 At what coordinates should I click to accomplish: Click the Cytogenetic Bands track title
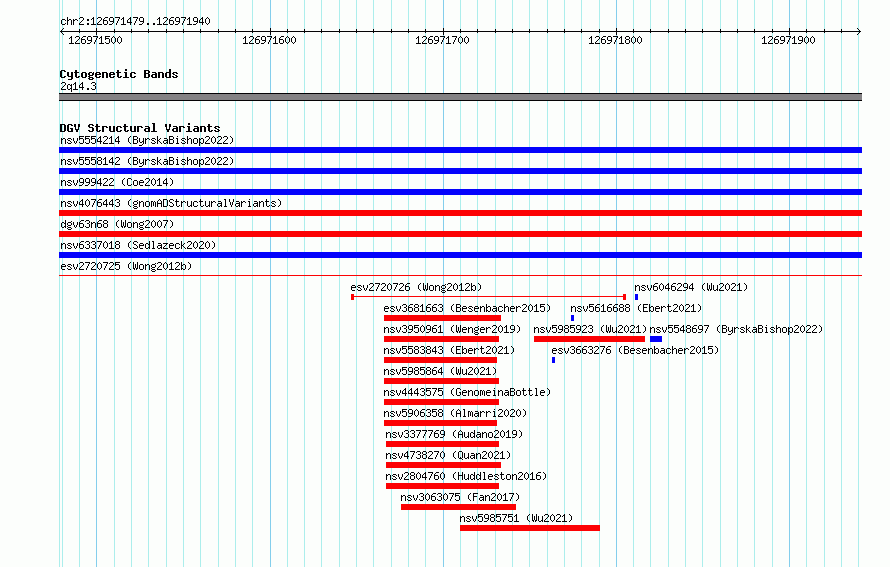tap(119, 74)
